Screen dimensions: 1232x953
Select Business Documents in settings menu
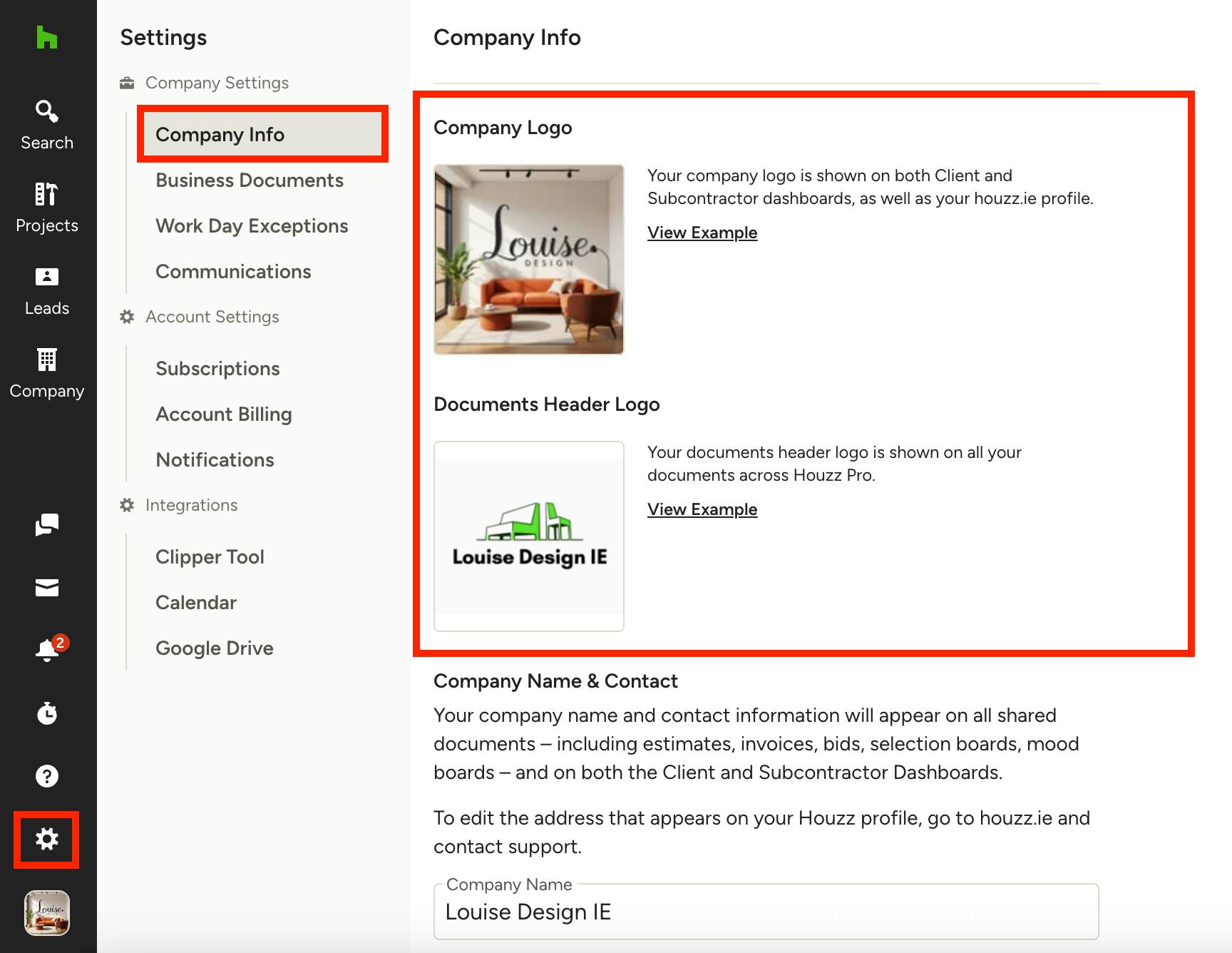click(250, 180)
